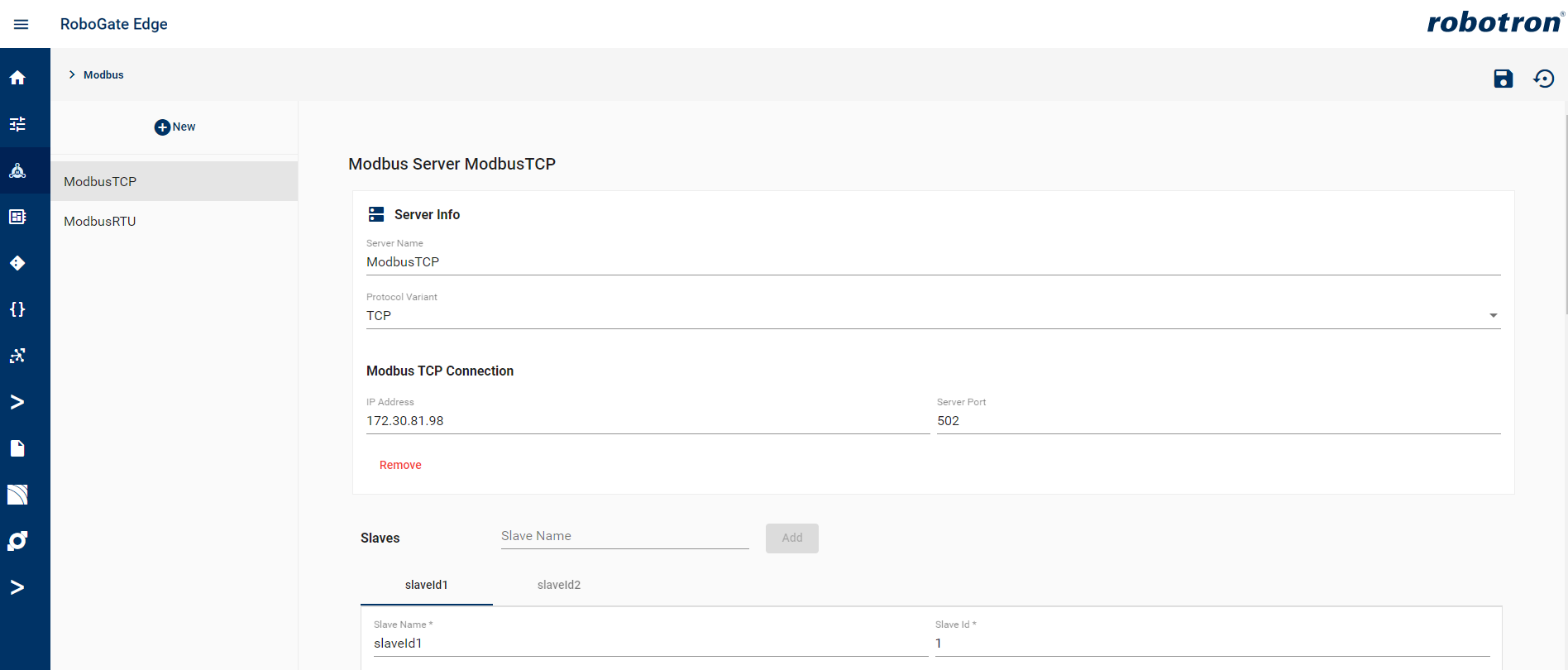Click the new Slave Name input

[624, 536]
